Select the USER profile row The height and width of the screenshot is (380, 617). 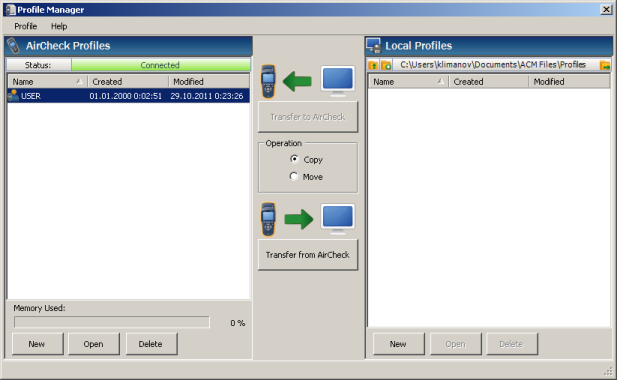[128, 96]
